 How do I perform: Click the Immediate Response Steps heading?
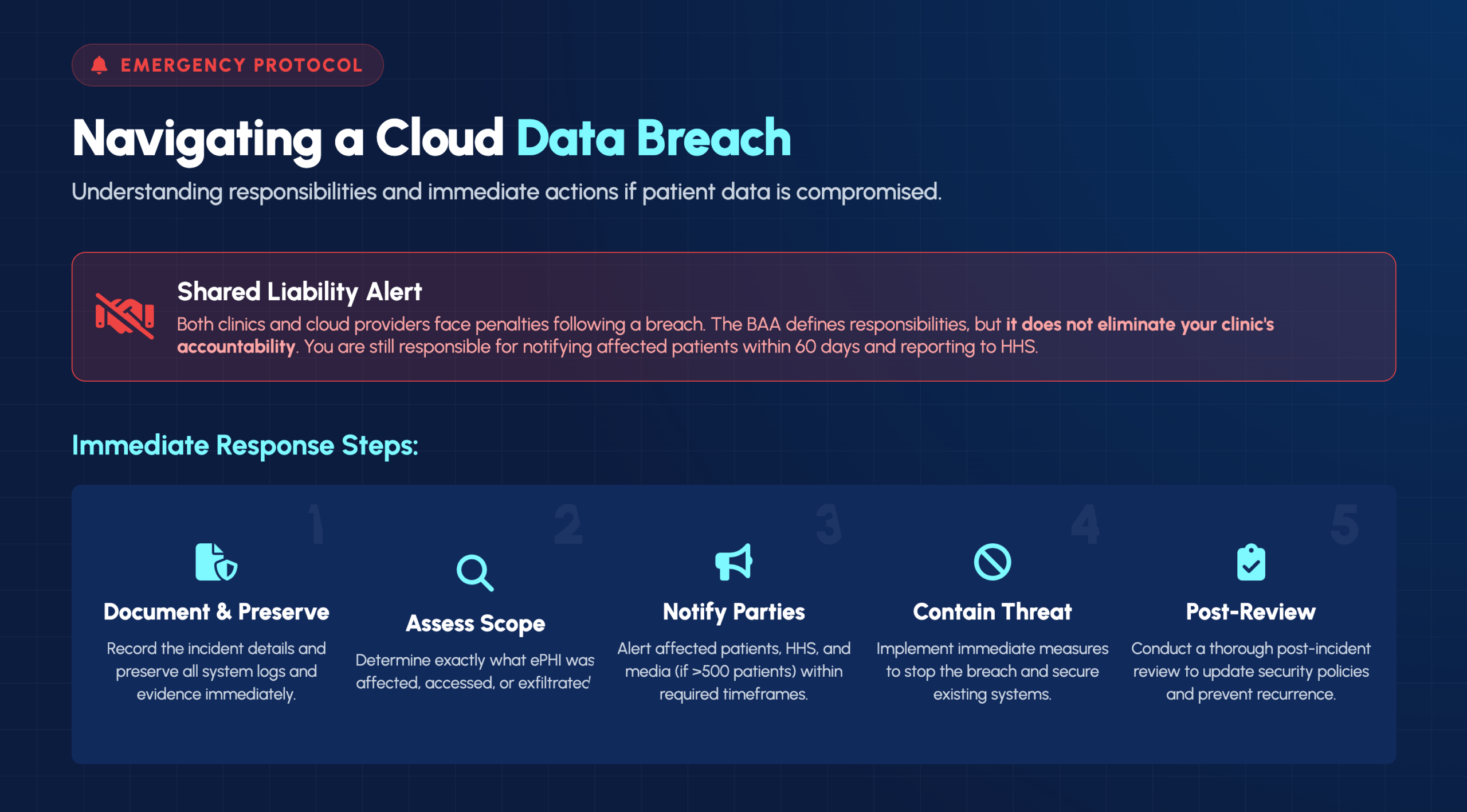[245, 445]
